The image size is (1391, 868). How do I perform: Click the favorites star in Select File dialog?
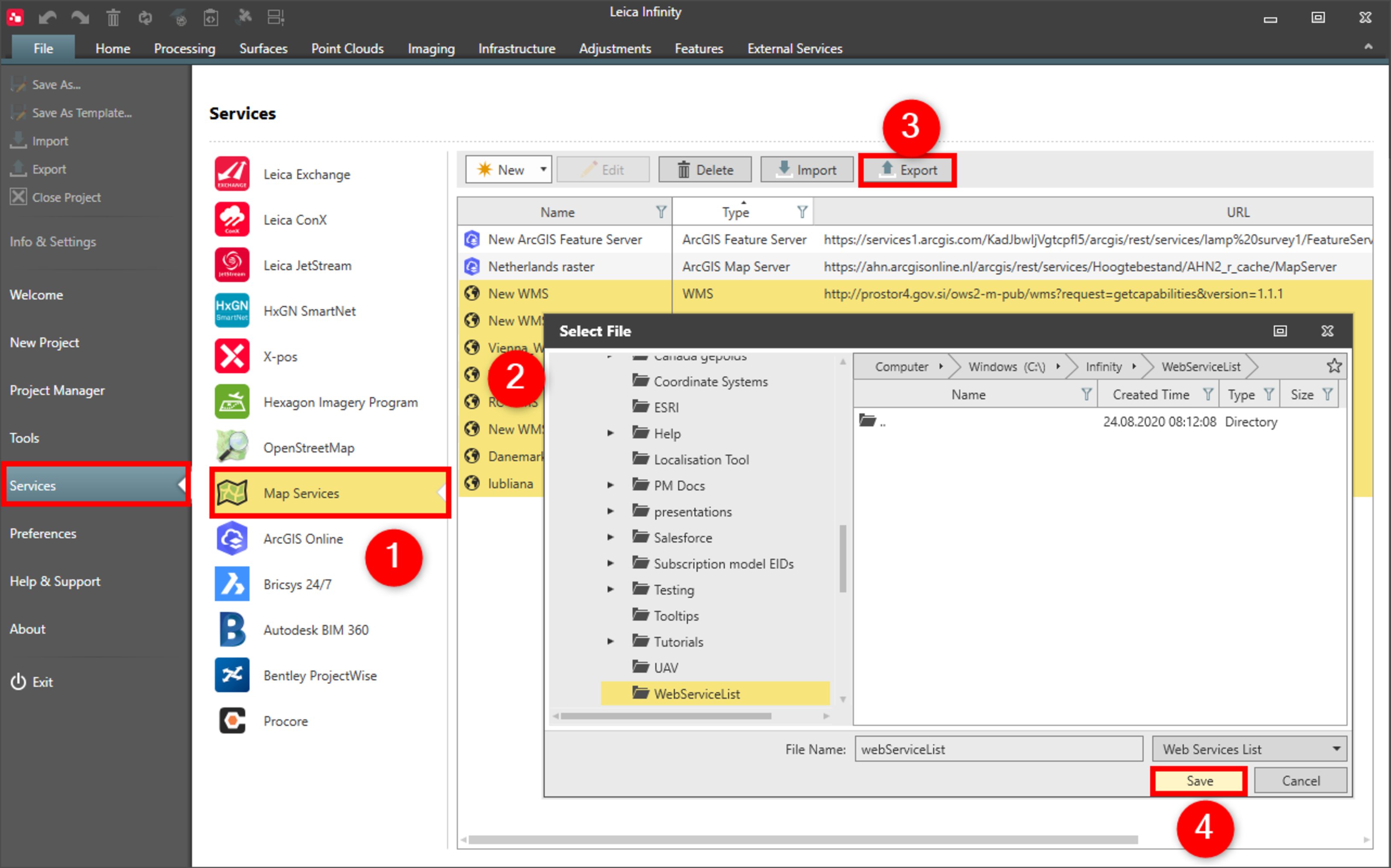click(x=1334, y=365)
